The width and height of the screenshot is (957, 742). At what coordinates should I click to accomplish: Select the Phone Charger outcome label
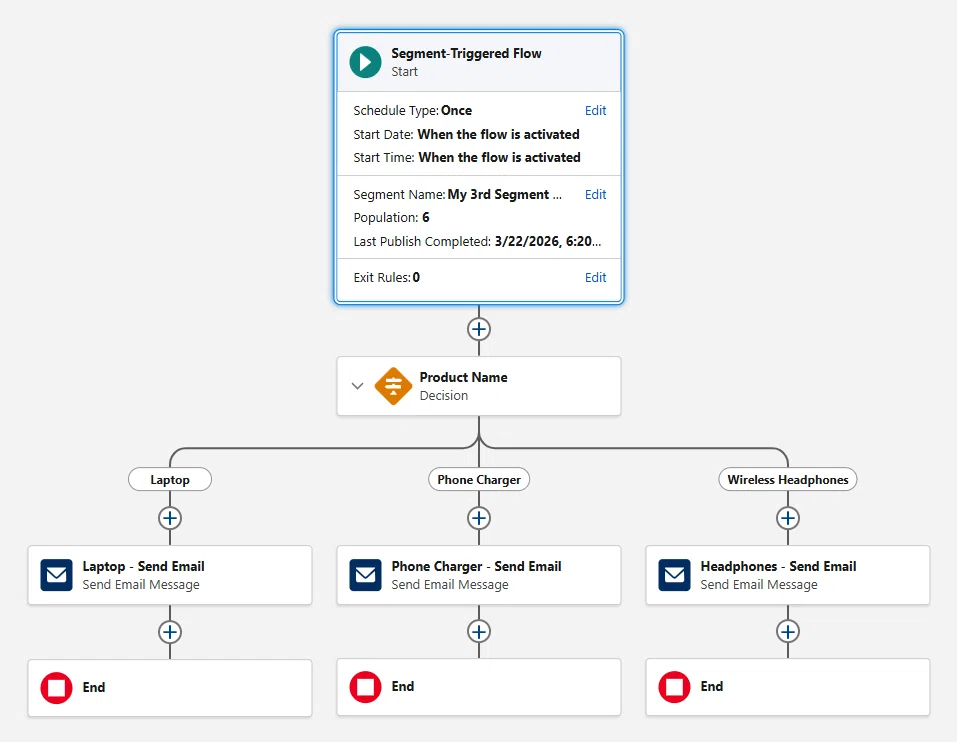(x=479, y=480)
